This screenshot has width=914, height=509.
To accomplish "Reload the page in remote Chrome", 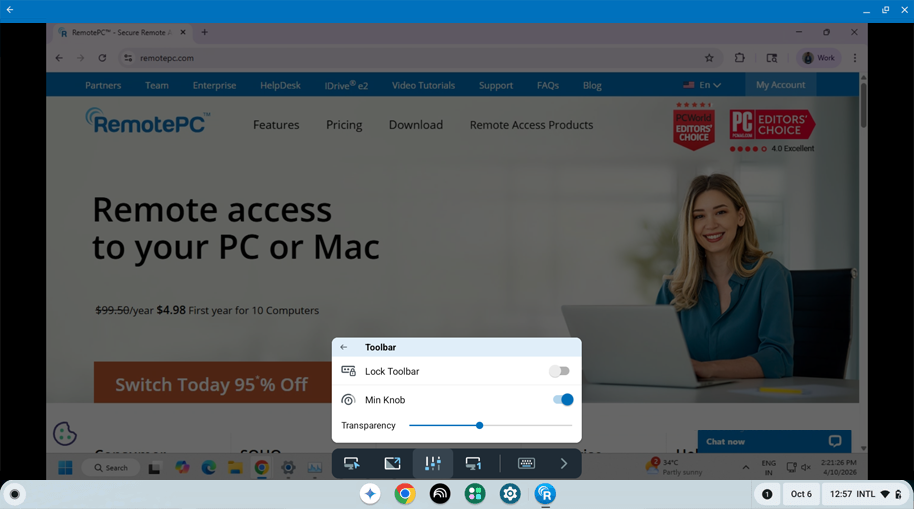I will (x=102, y=58).
